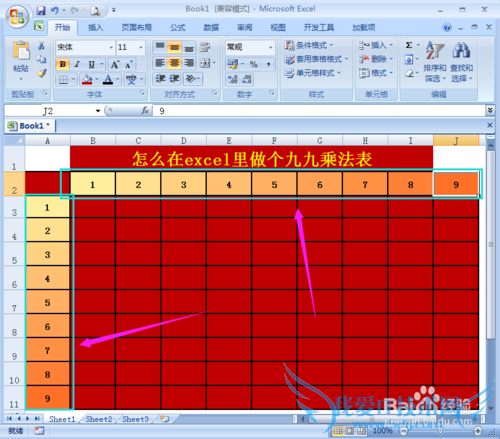Viewport: 500px width, 439px height.
Task: Apply percent style to cells
Action: [254, 64]
